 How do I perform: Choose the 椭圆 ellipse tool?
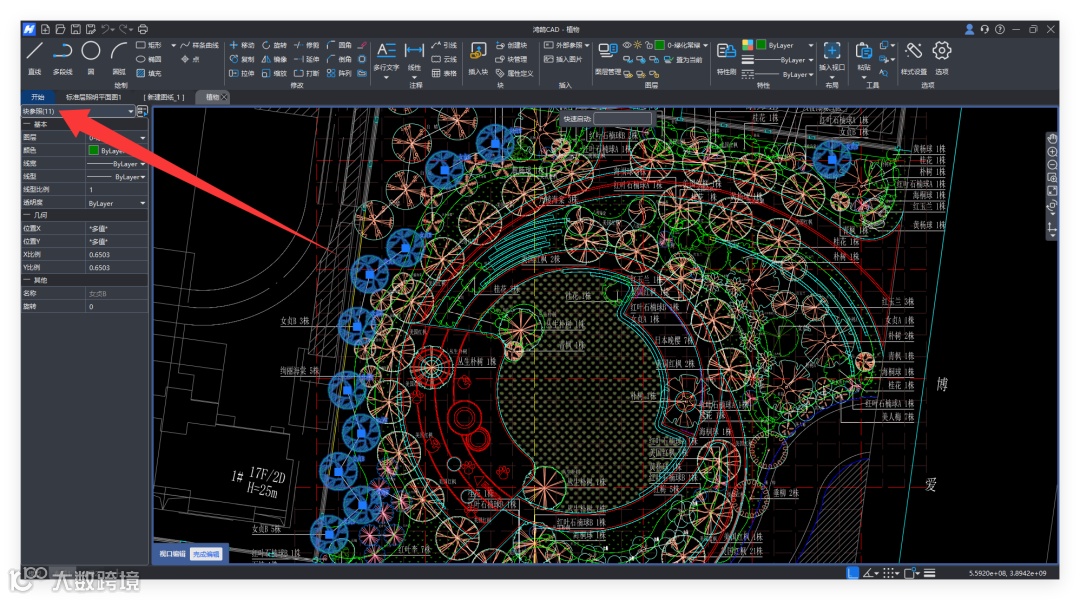[x=149, y=59]
